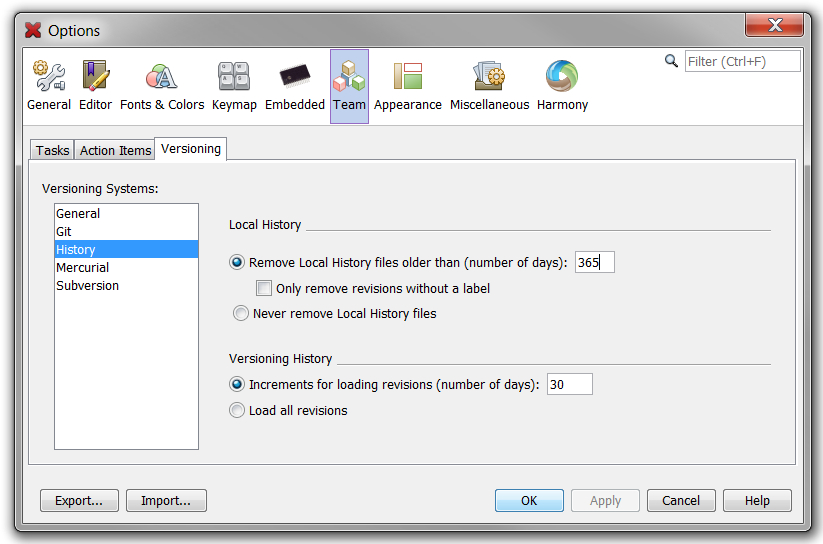Open the Miscellaneous options category
This screenshot has width=823, height=544.
[489, 86]
